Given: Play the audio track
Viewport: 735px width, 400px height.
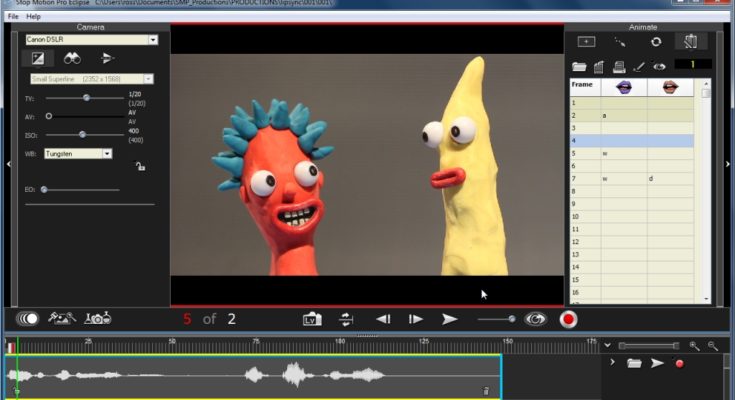Looking at the screenshot, I should 657,363.
